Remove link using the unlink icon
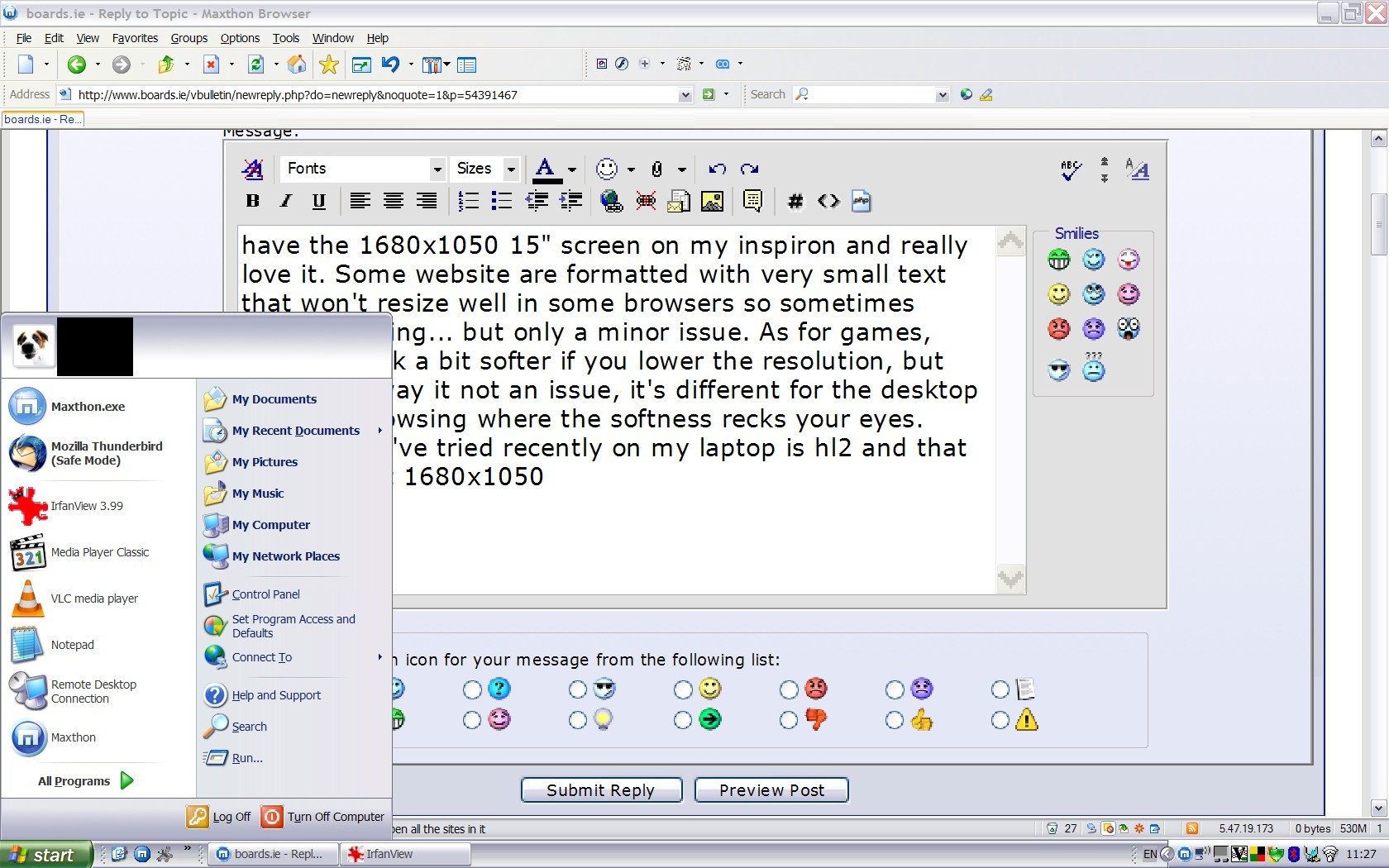 coord(646,201)
